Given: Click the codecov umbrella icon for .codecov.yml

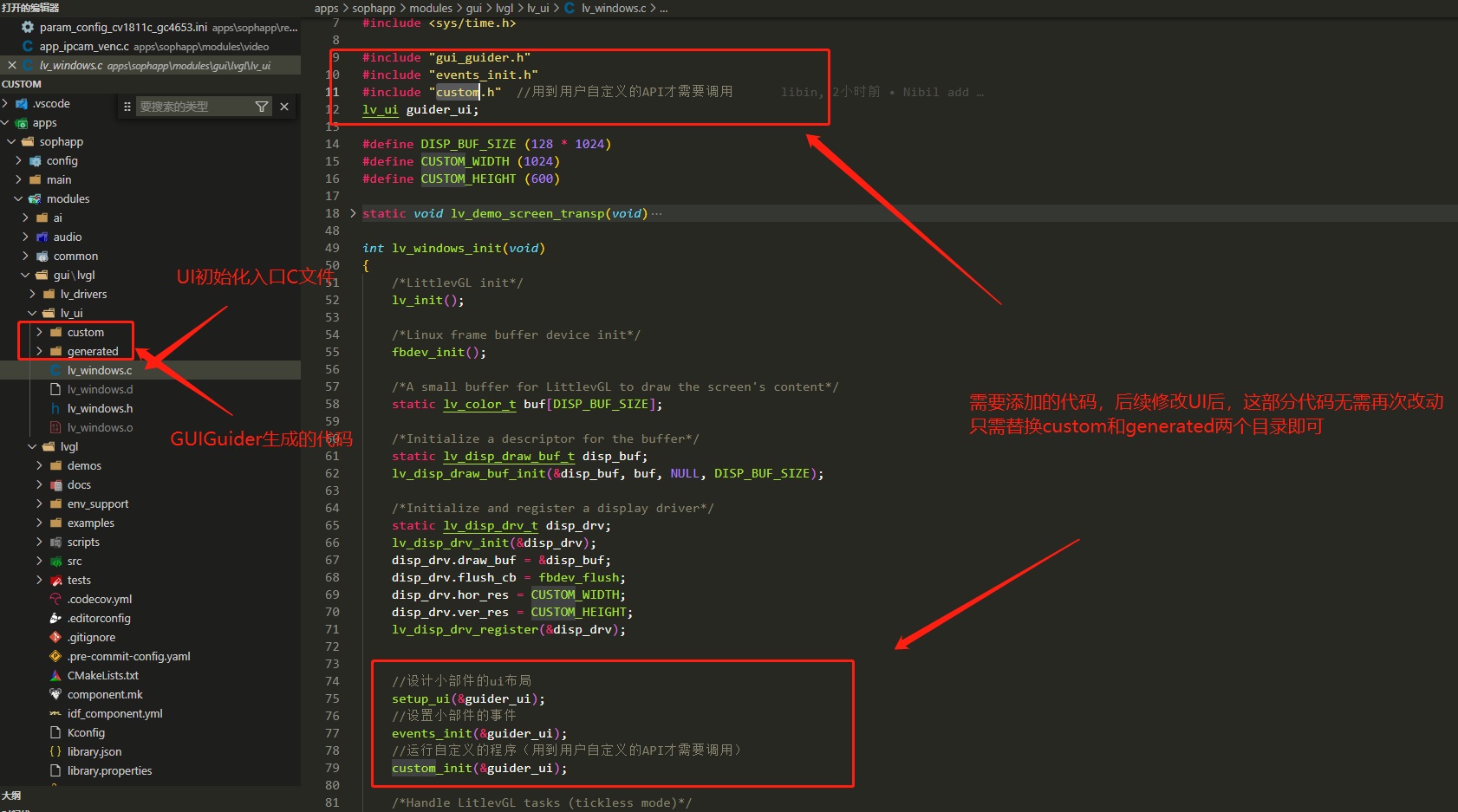Looking at the screenshot, I should click(55, 599).
